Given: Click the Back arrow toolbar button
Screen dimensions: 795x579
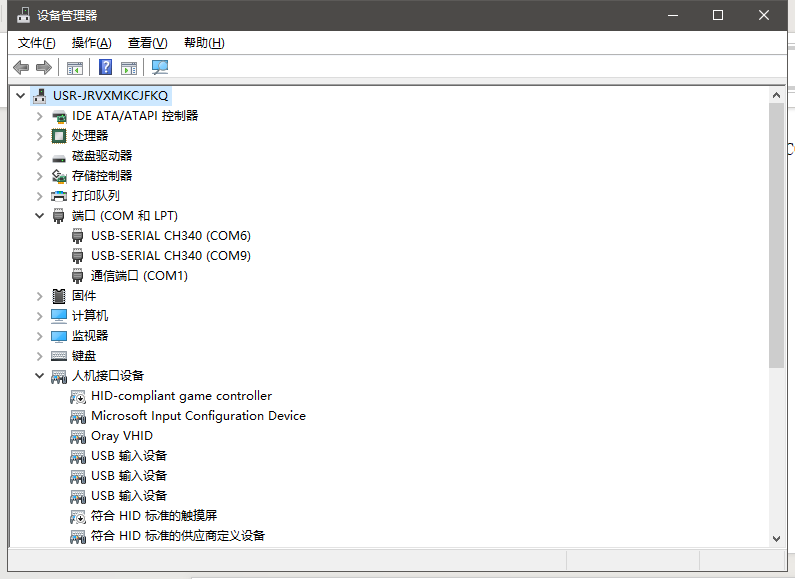Looking at the screenshot, I should coord(21,67).
